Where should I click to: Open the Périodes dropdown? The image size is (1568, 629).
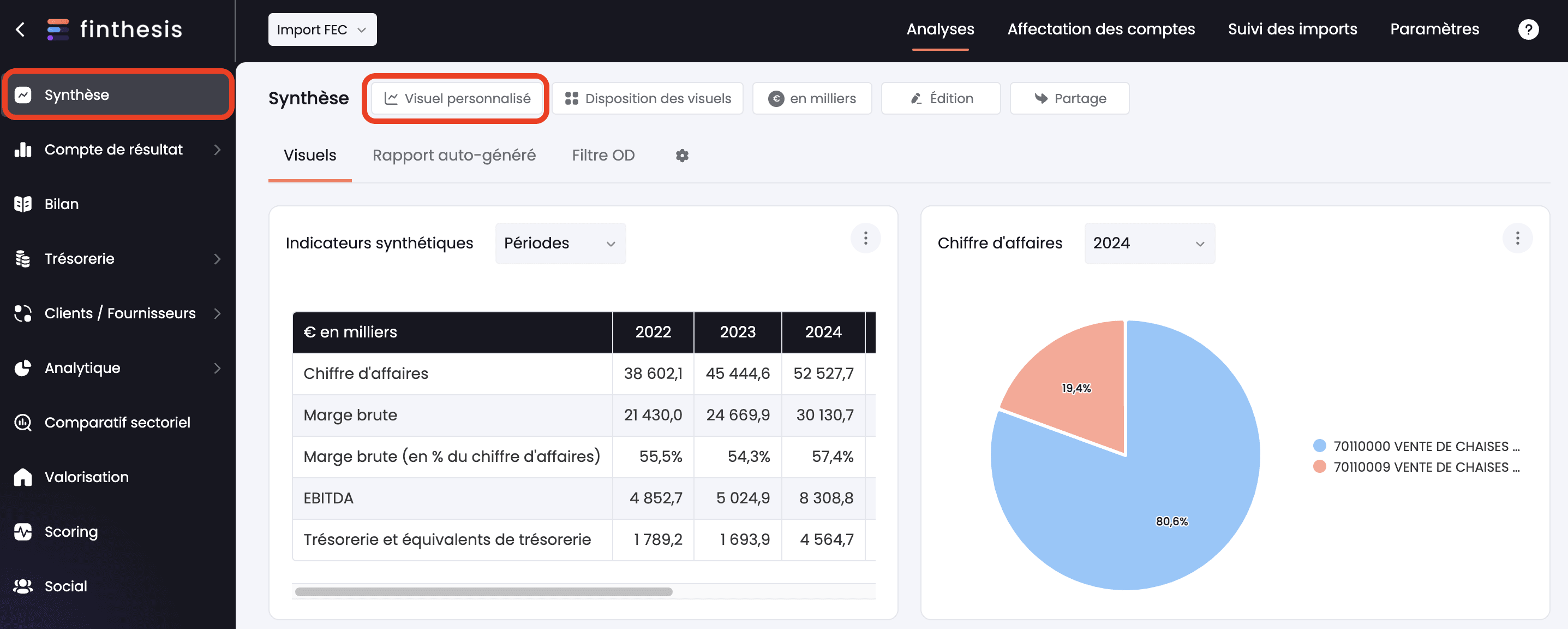pos(560,243)
